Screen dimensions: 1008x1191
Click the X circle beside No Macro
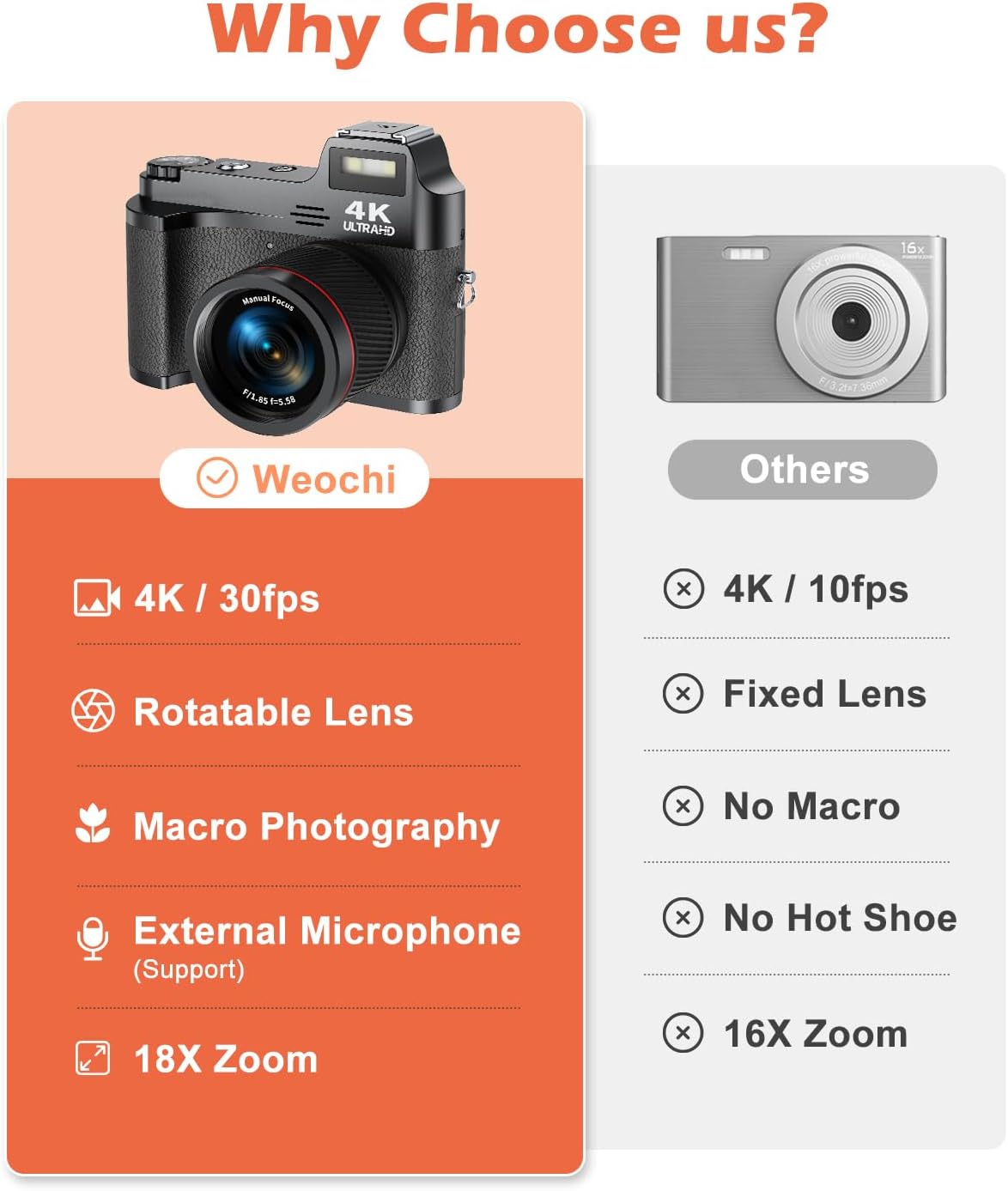[x=683, y=805]
